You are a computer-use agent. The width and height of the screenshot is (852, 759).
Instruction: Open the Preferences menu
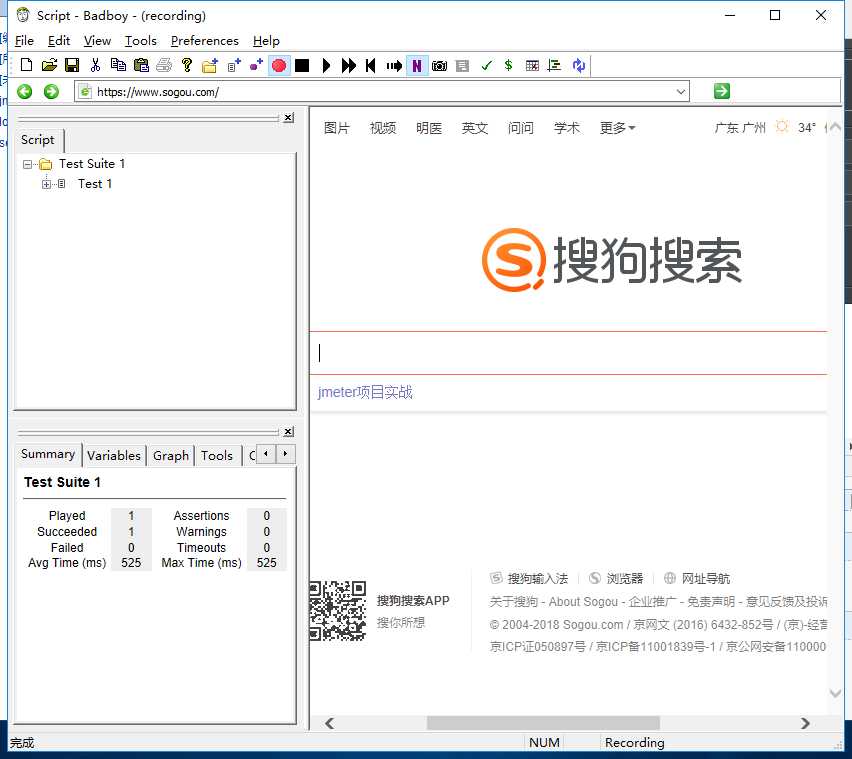click(x=204, y=41)
